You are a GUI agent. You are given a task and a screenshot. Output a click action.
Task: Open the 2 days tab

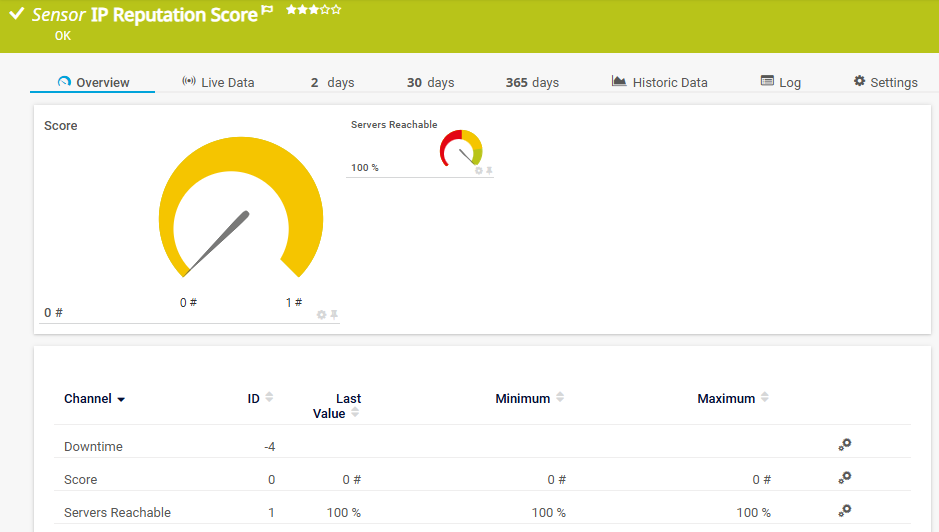coord(332,82)
